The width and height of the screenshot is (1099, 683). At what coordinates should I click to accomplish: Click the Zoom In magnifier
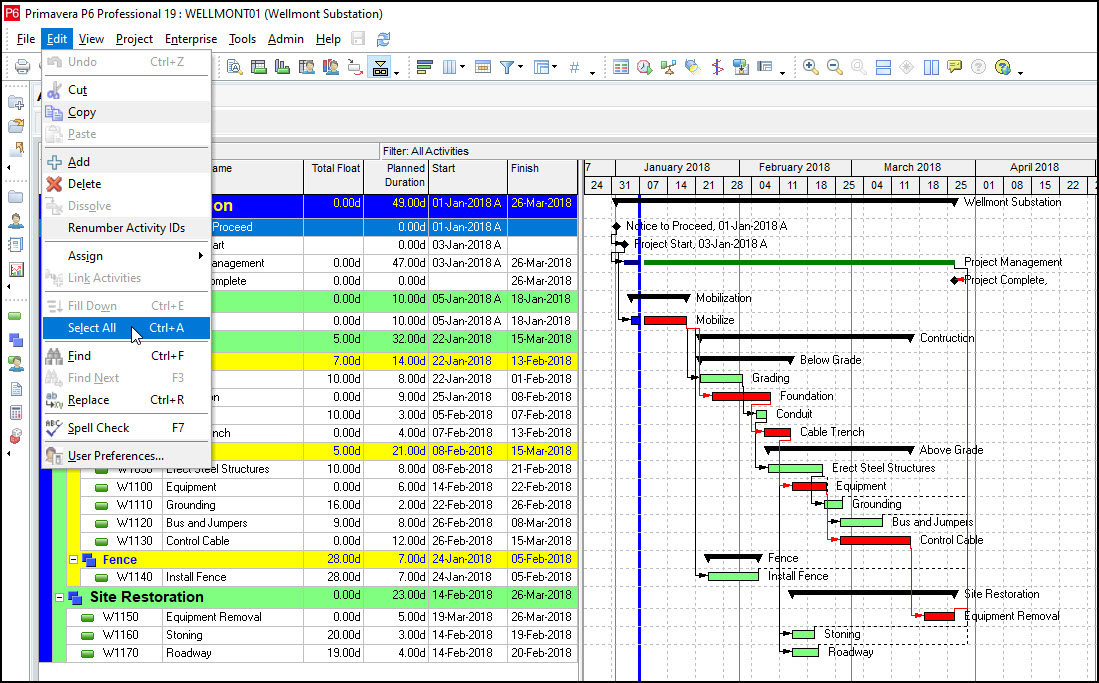pyautogui.click(x=810, y=67)
